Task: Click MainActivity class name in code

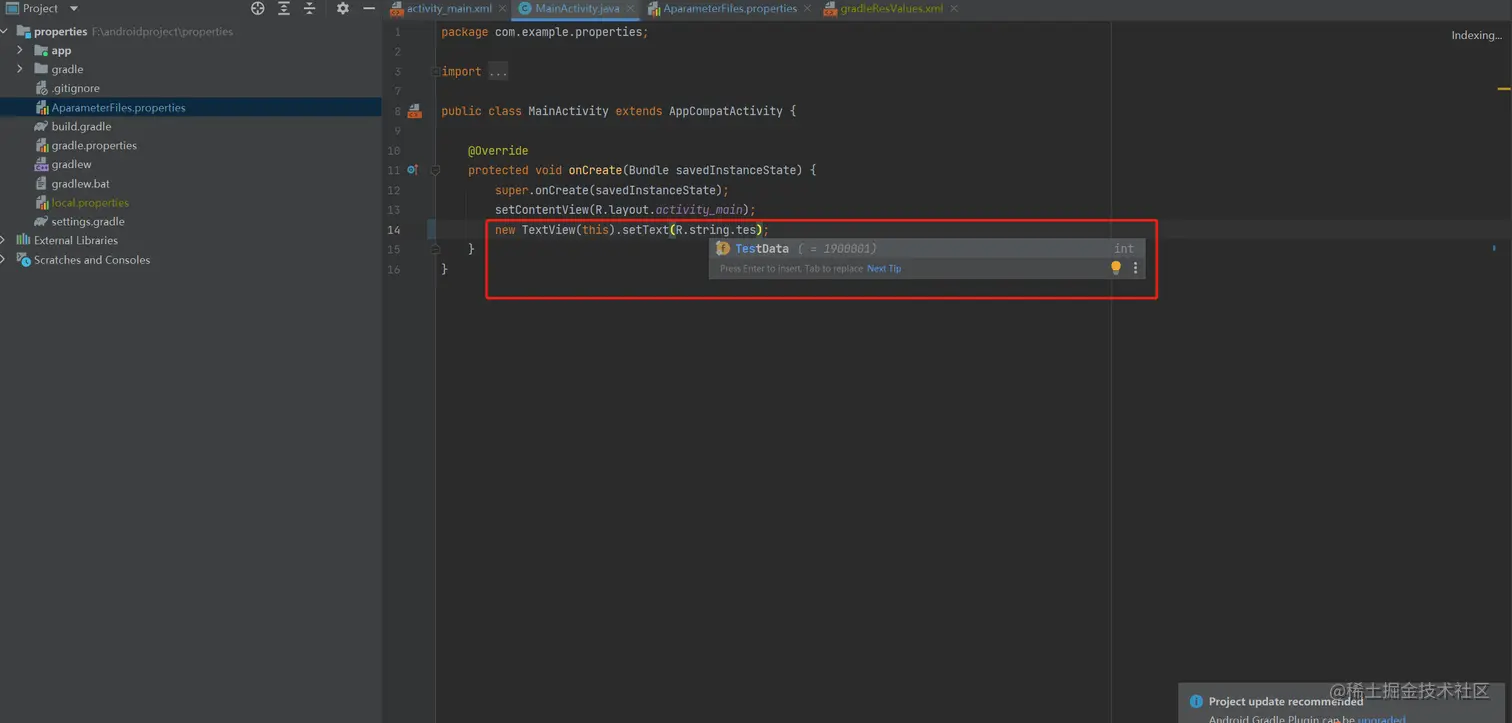Action: pos(568,111)
